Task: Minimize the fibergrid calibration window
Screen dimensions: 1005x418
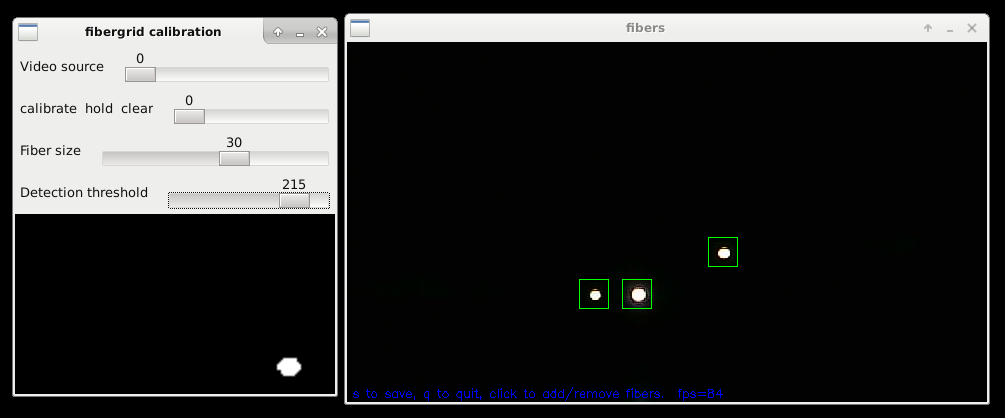Action: pyautogui.click(x=300, y=32)
